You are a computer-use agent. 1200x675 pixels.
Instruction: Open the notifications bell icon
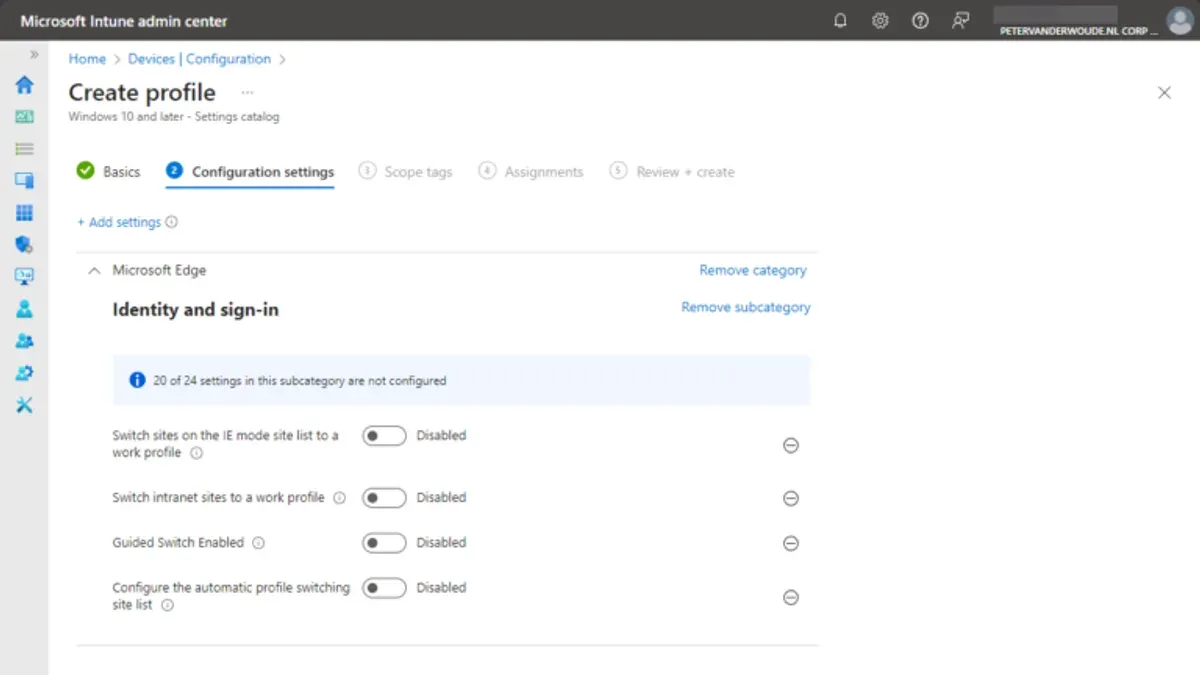(x=840, y=21)
